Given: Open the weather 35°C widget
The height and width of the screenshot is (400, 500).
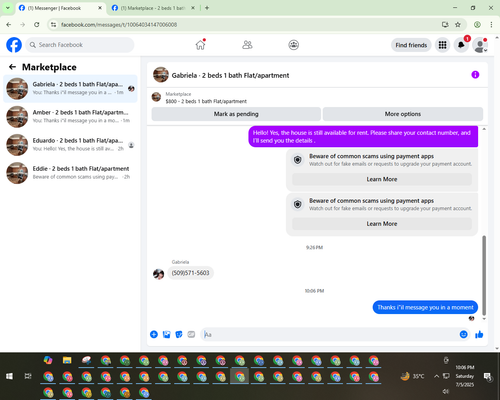Looking at the screenshot, I should (412, 376).
